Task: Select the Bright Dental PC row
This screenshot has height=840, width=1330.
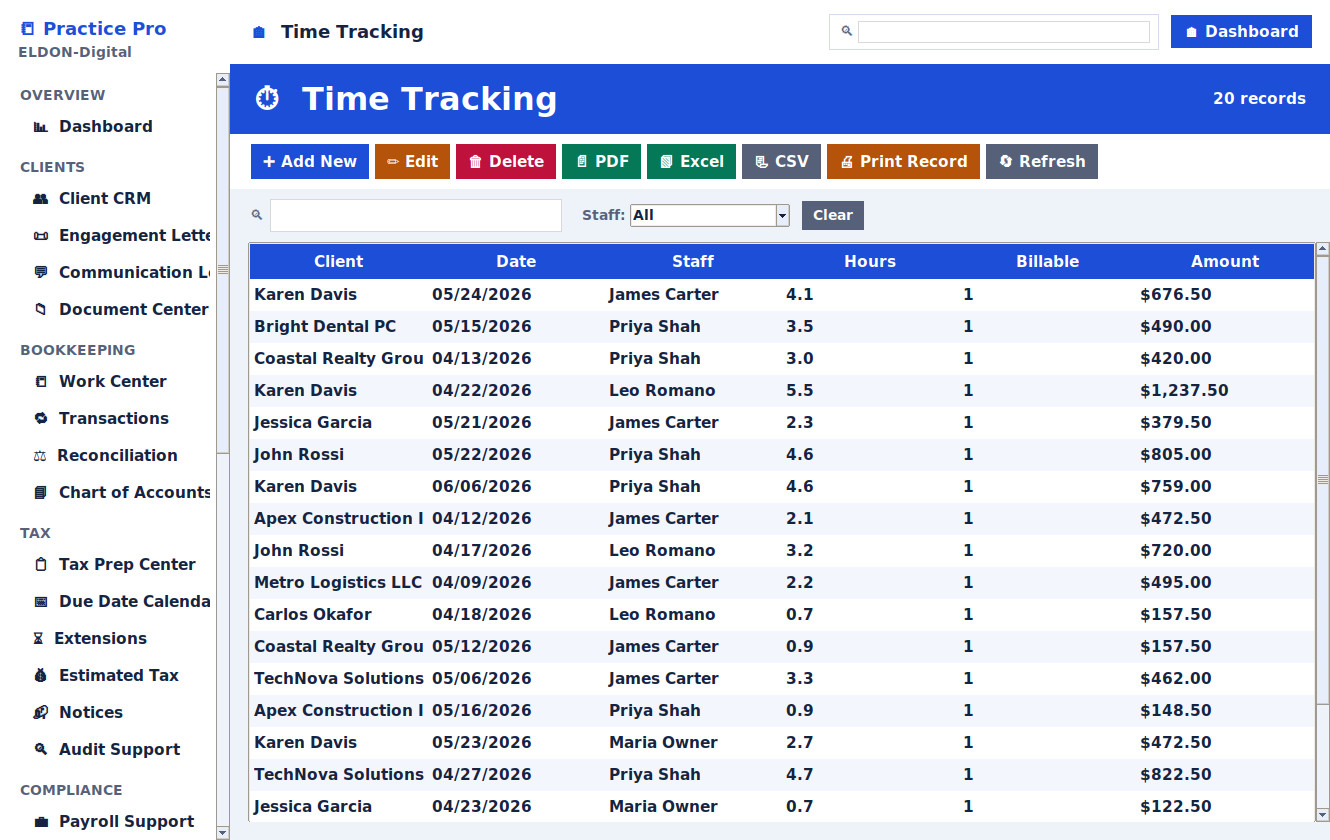Action: click(782, 327)
